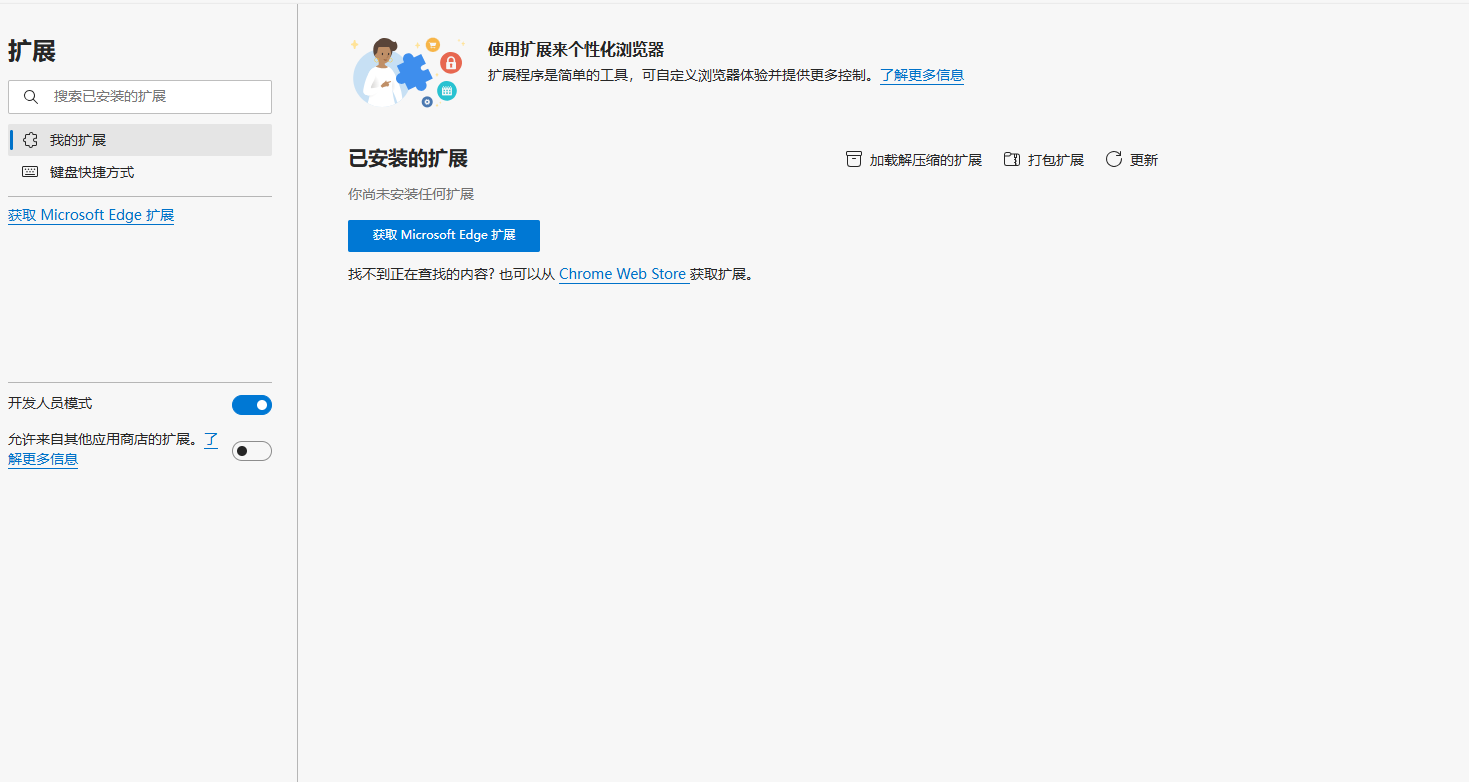The image size is (1469, 782).
Task: Open the Chrome Web Store link
Action: coord(623,274)
